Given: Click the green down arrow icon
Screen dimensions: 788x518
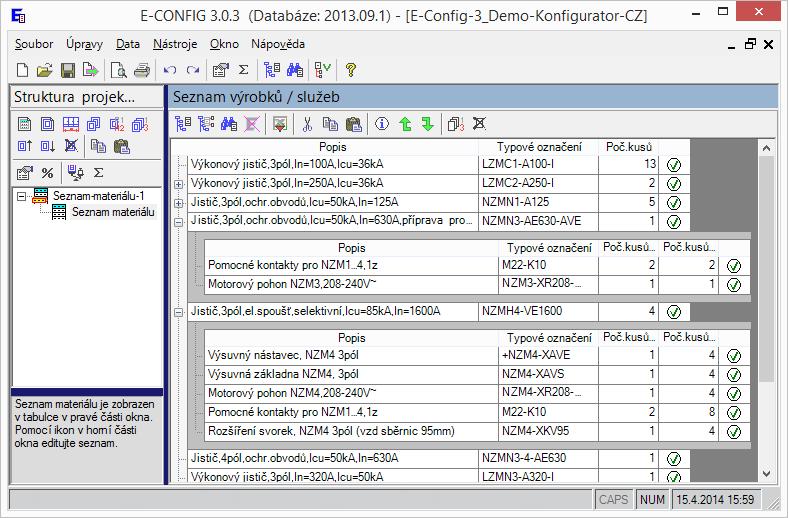Looking at the screenshot, I should click(x=428, y=124).
